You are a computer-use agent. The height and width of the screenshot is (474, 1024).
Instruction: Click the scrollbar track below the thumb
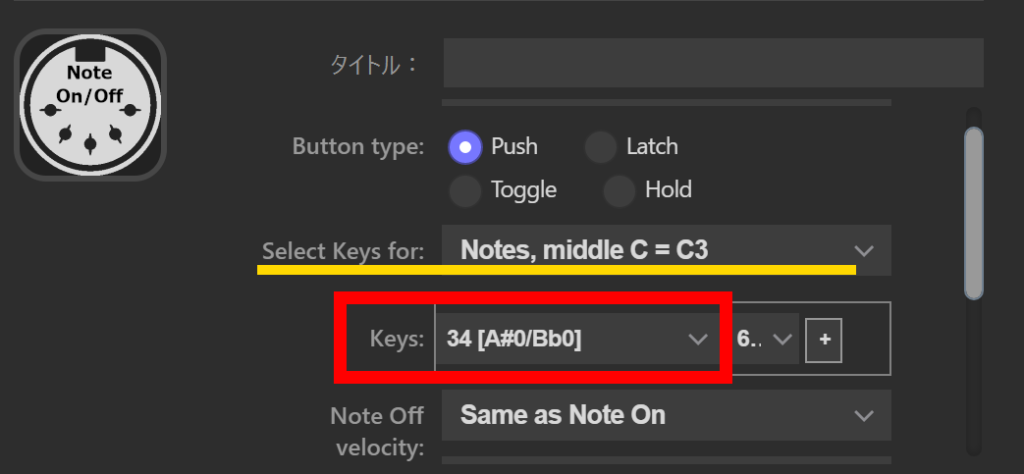(973, 380)
